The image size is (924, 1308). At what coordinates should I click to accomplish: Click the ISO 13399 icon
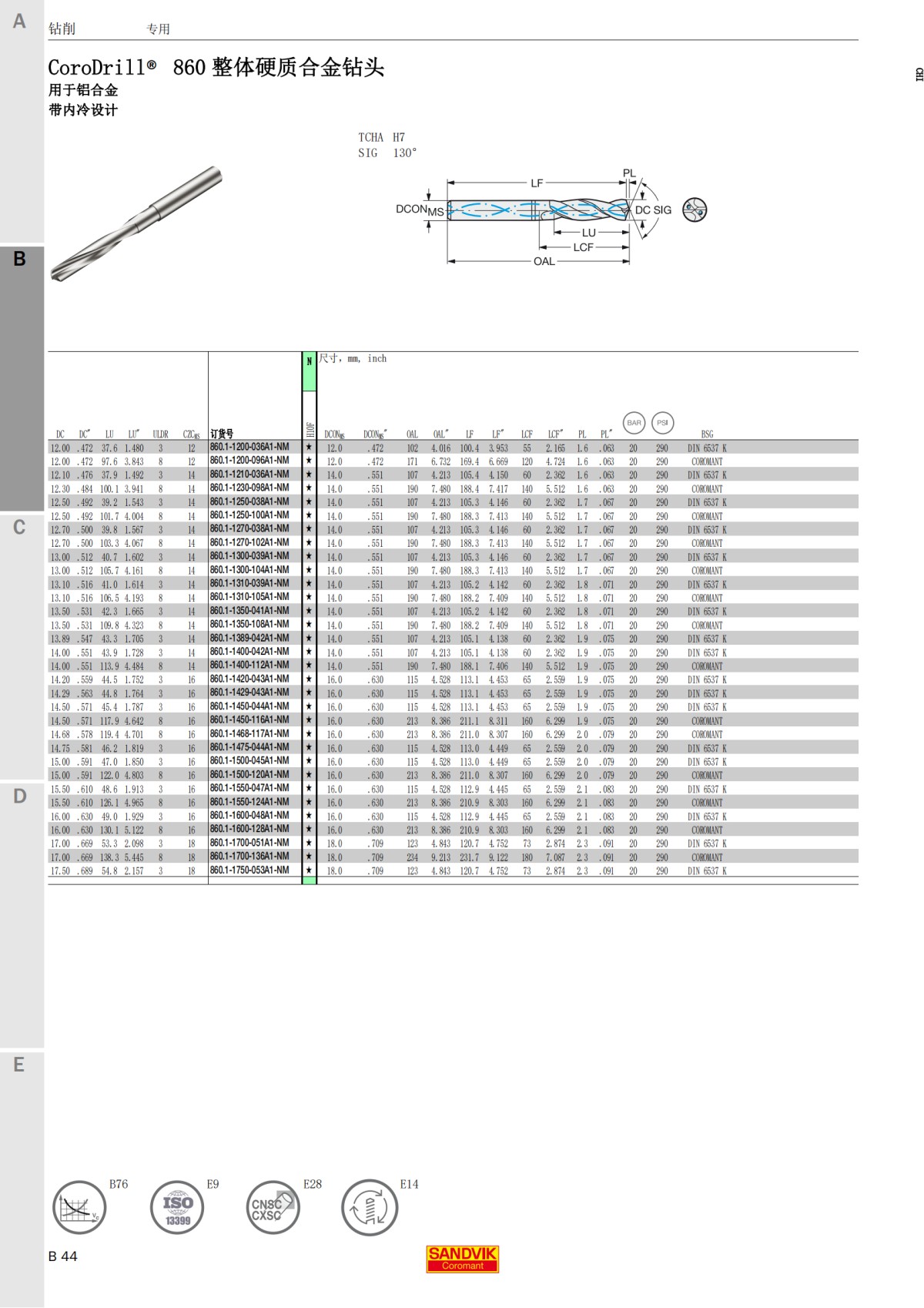pos(177,1208)
